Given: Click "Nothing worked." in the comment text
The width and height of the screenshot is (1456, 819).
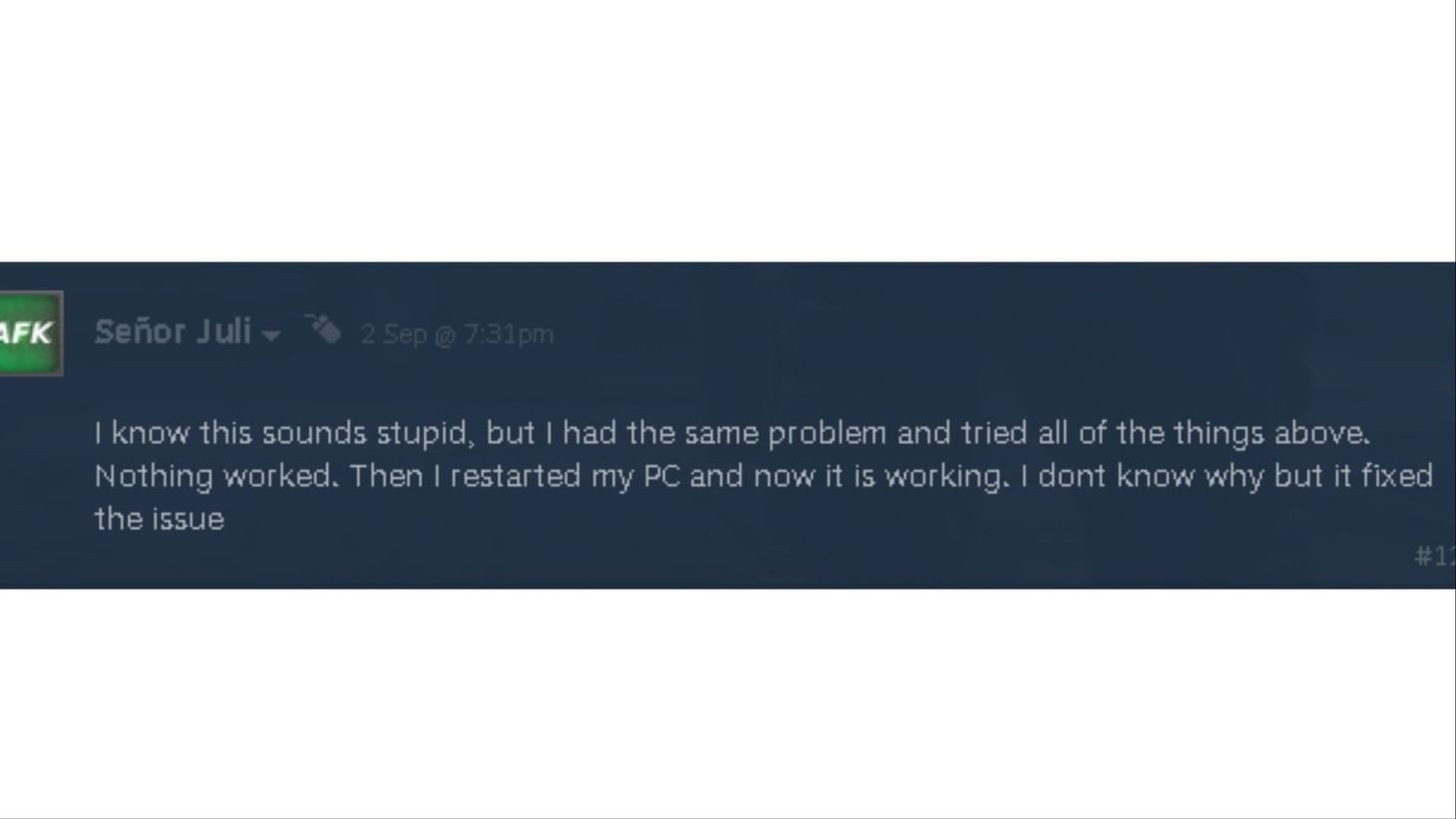Looking at the screenshot, I should point(216,476).
